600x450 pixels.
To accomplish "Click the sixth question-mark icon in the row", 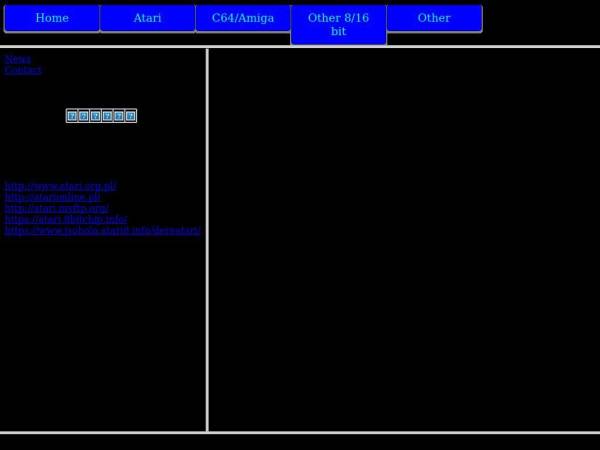I will [x=130, y=116].
